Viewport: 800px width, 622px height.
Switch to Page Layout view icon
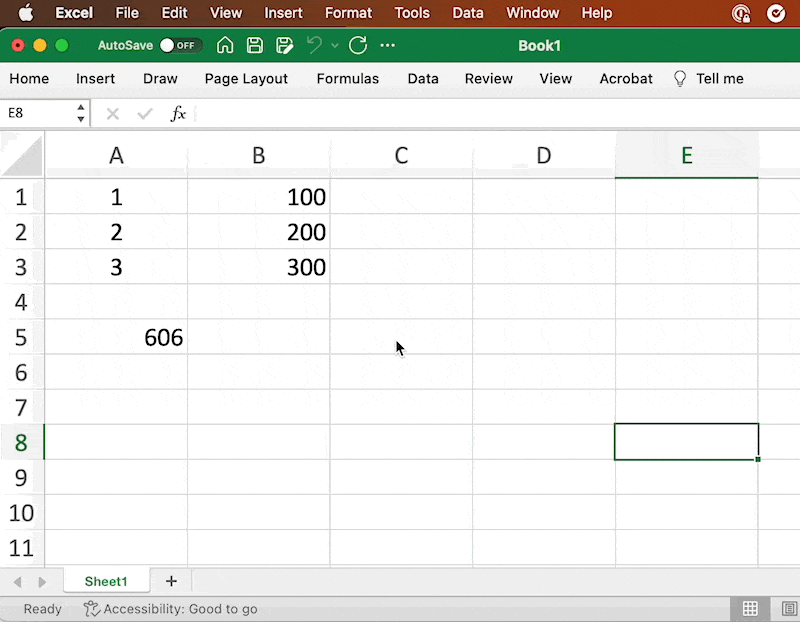pyautogui.click(x=789, y=609)
